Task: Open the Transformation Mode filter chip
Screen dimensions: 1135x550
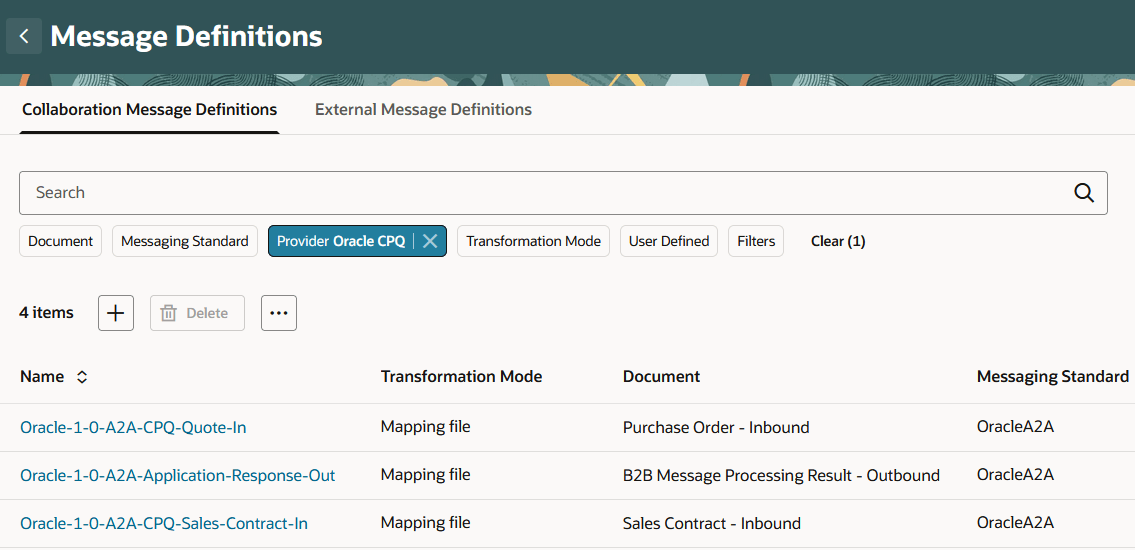Action: click(533, 241)
